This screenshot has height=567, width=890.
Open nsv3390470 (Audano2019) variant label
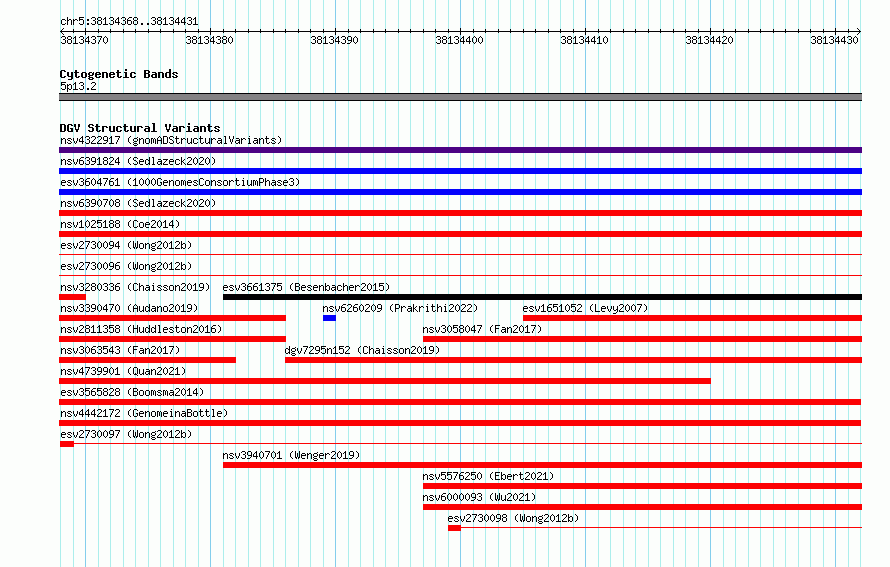click(129, 308)
